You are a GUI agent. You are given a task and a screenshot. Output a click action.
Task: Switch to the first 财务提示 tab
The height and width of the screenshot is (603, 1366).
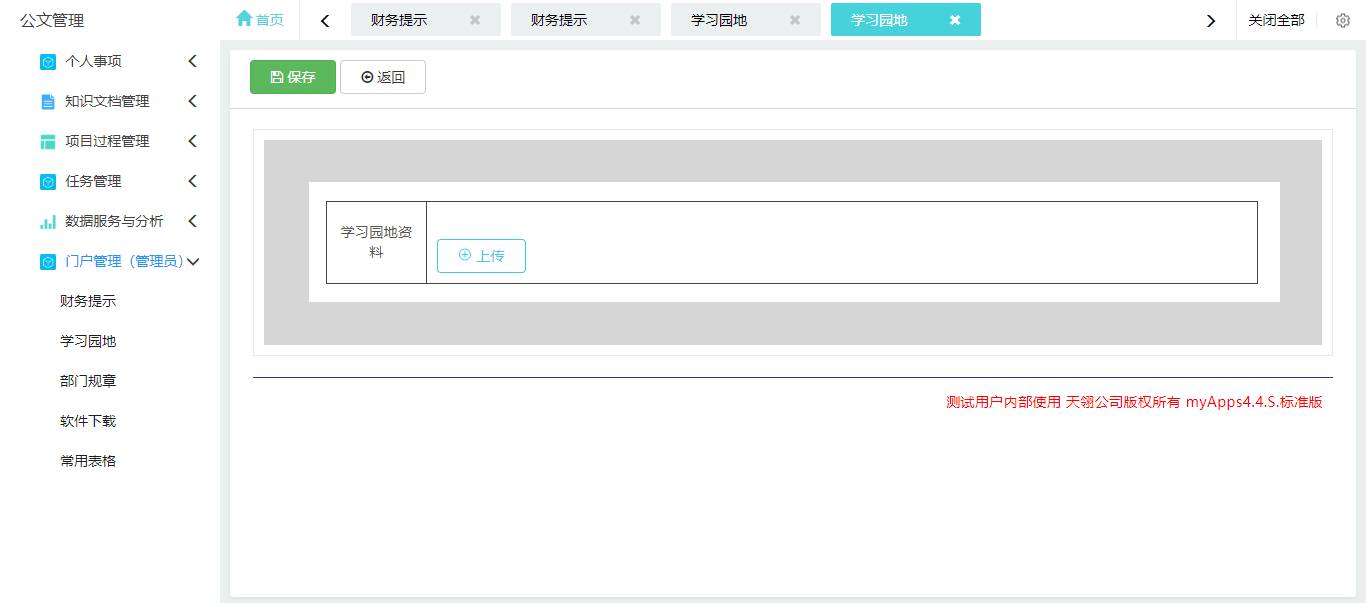coord(400,20)
